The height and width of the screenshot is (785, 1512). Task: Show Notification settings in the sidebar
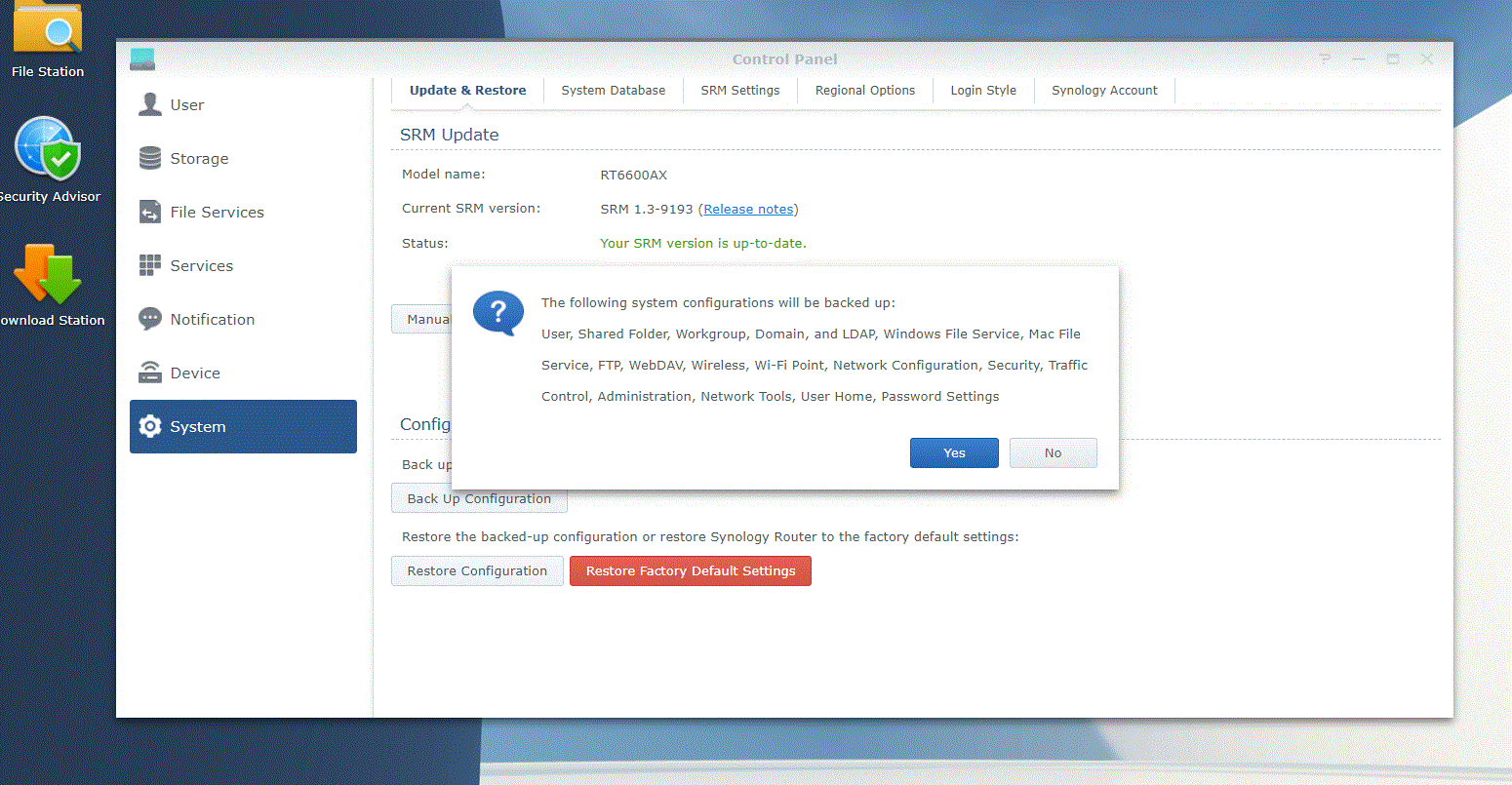point(243,320)
